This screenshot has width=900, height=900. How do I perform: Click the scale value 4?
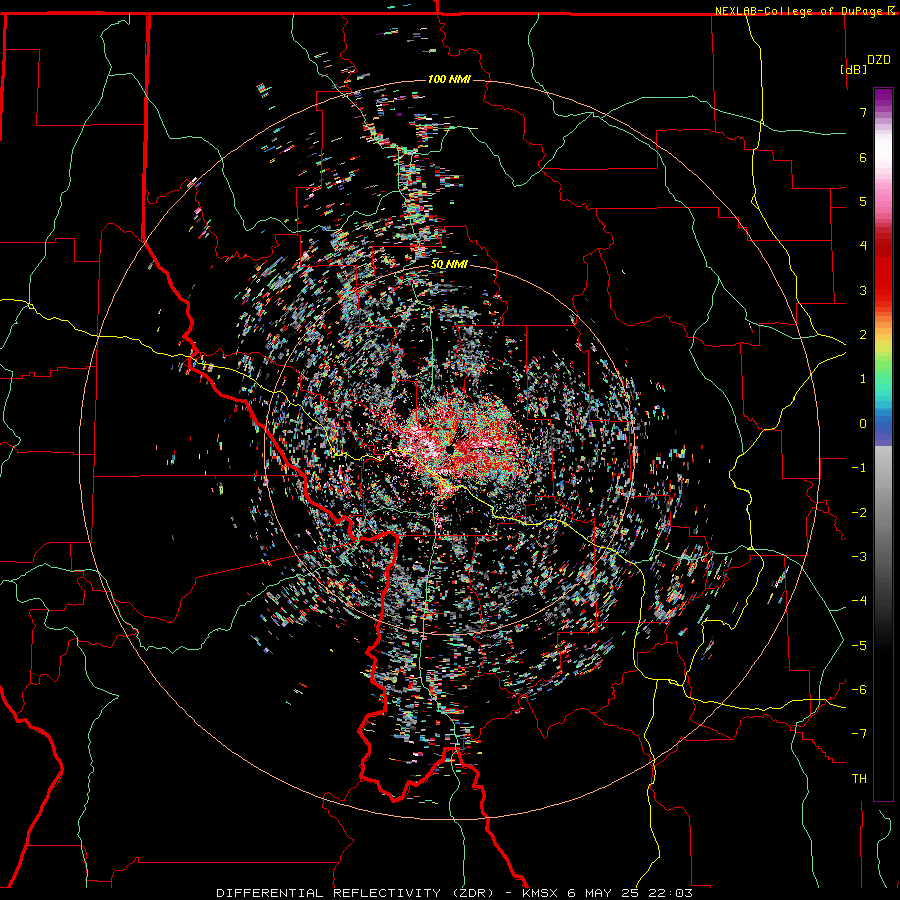tap(863, 246)
